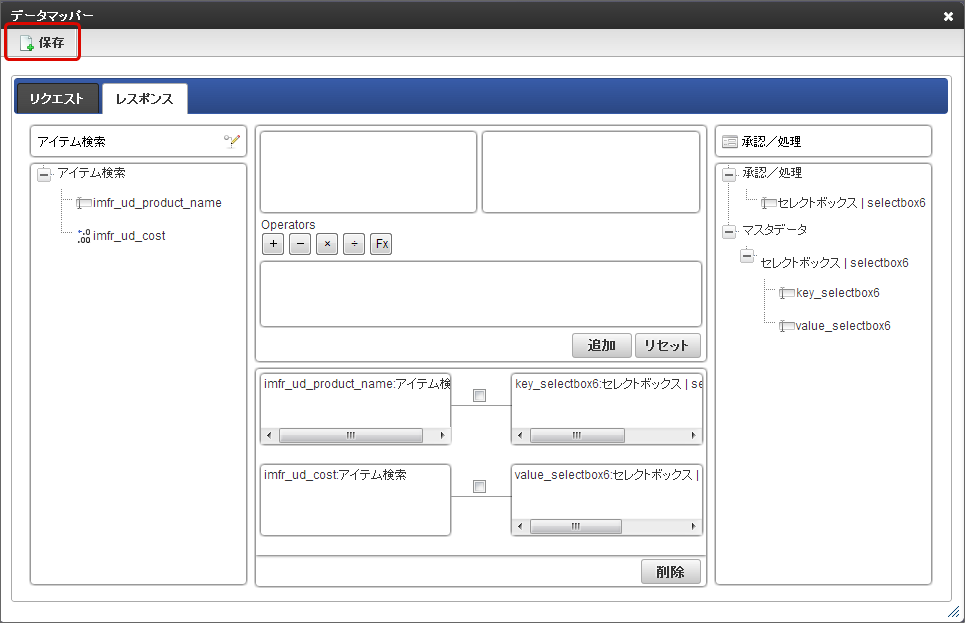Viewport: 965px width, 623px height.
Task: Open the アイテム検索 edit wand icon
Action: point(231,142)
